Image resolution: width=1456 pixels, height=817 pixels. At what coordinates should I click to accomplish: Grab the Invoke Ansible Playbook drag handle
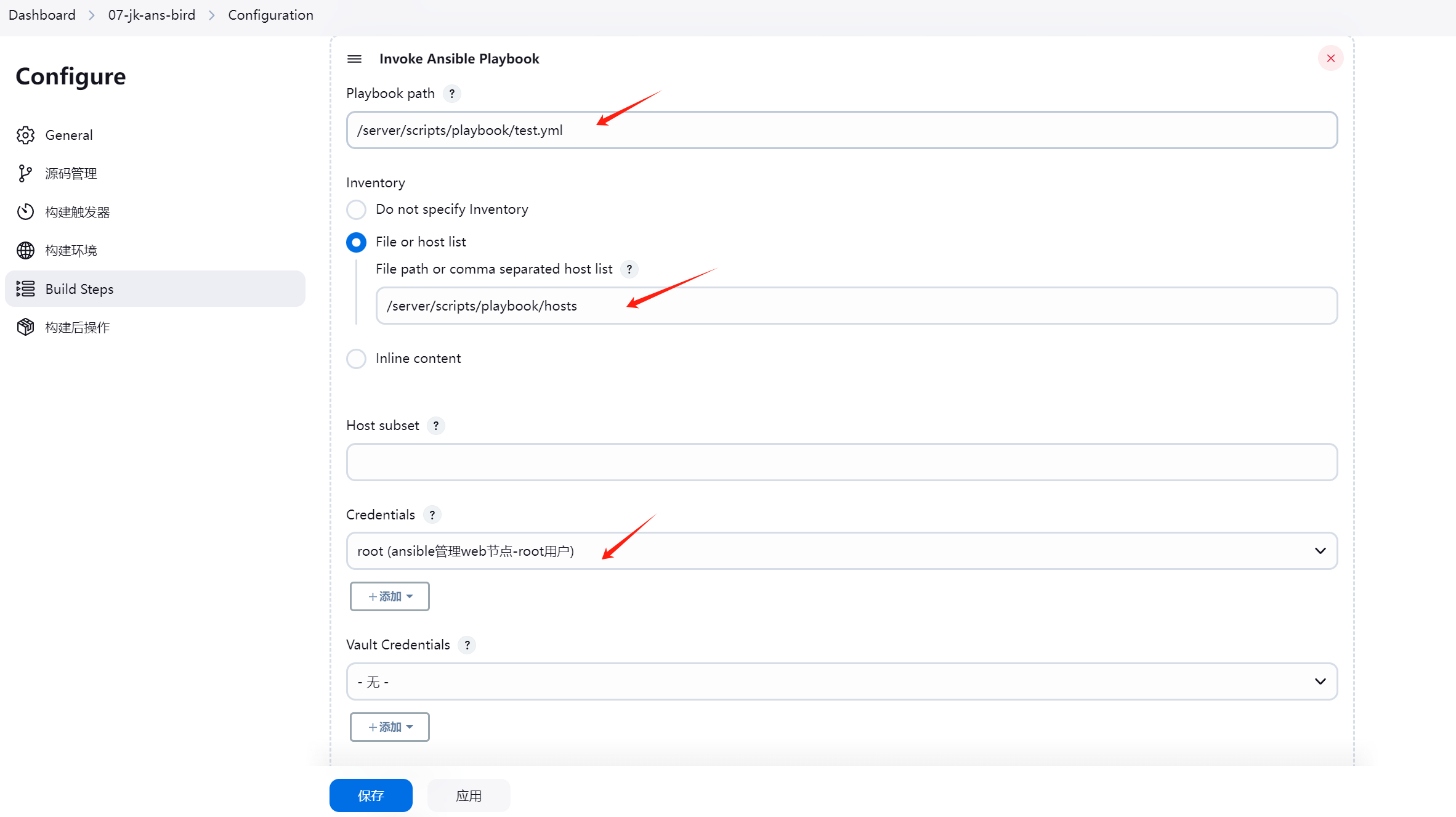[x=354, y=59]
